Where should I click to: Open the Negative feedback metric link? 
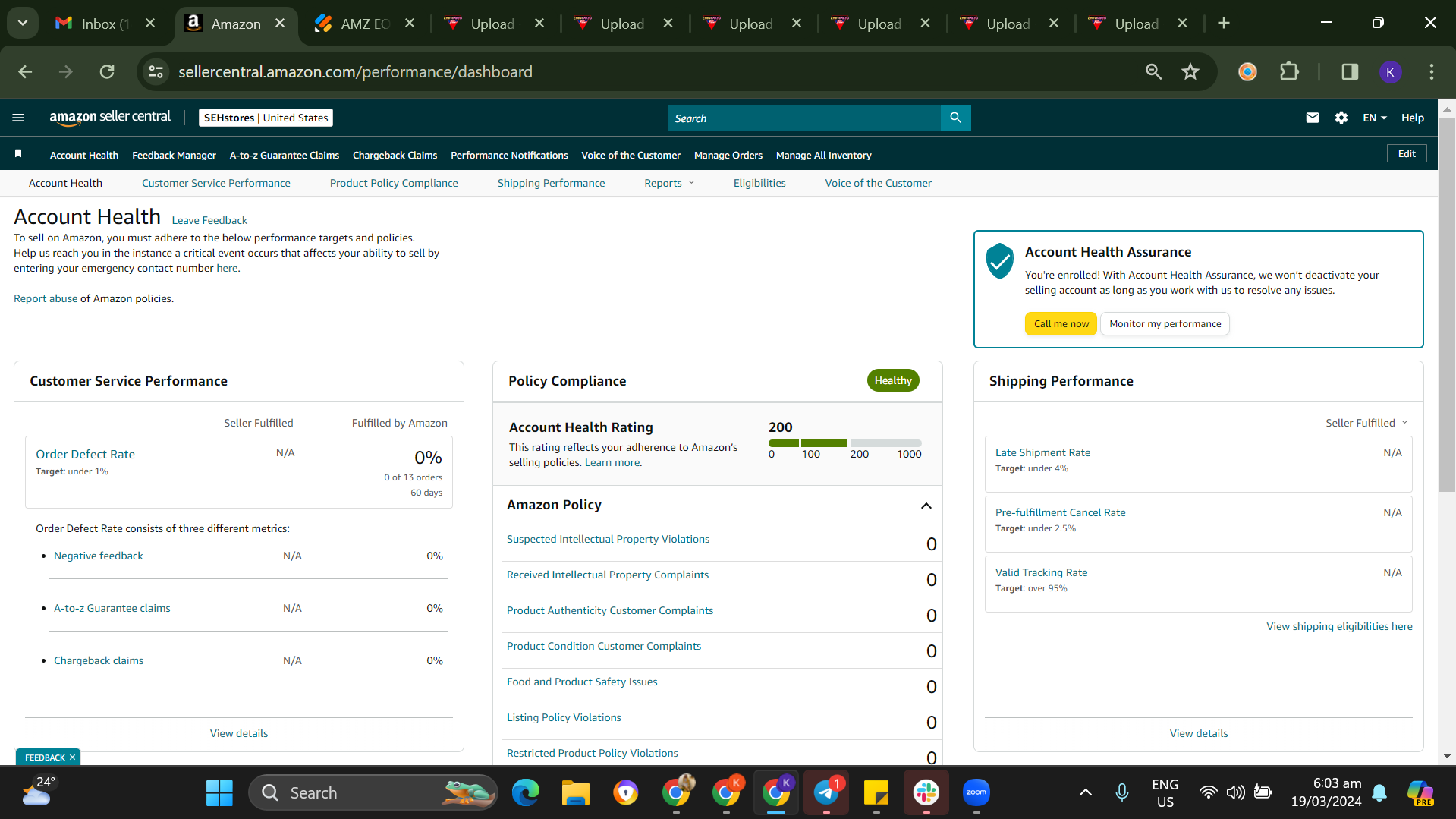98,556
